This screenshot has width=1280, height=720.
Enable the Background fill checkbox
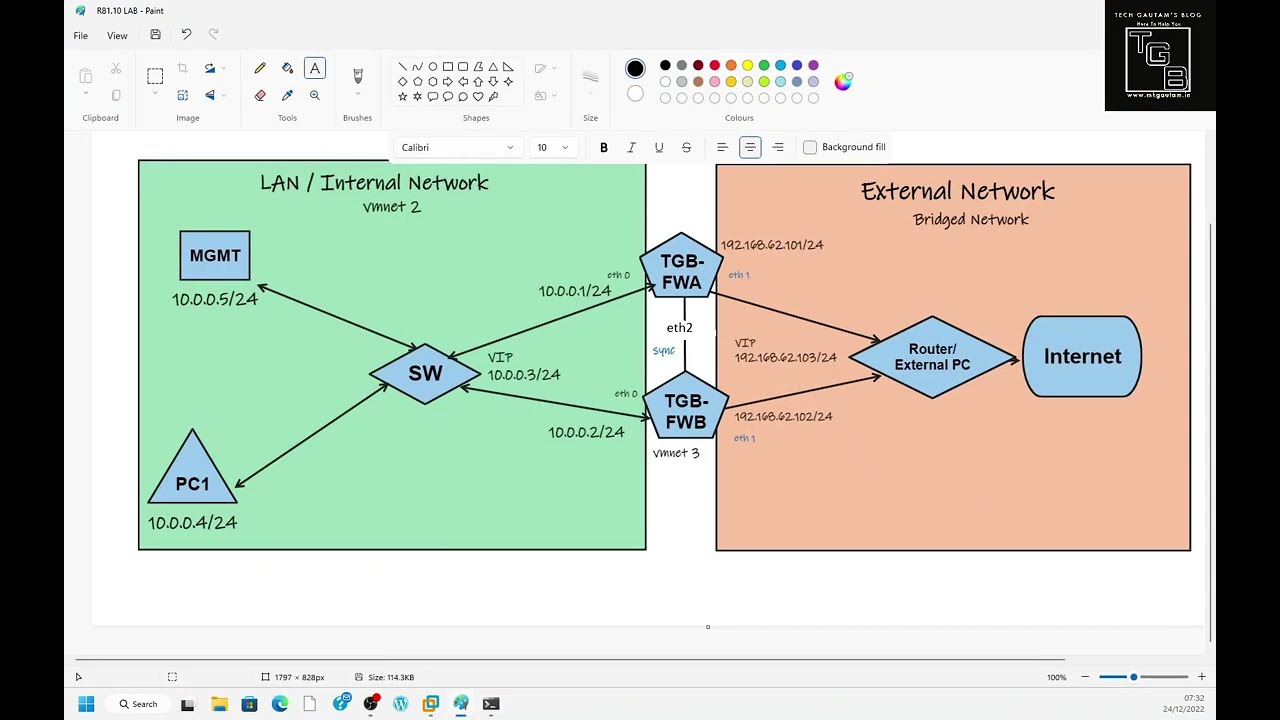click(x=810, y=147)
